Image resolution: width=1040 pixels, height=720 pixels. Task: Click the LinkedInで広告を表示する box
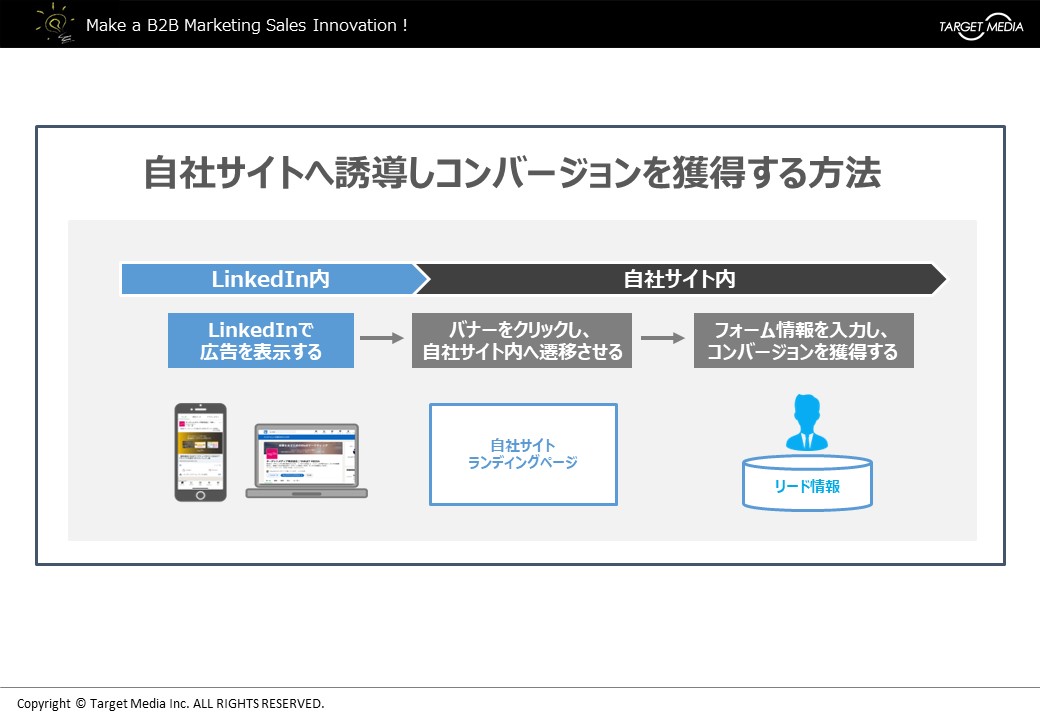pyautogui.click(x=261, y=340)
